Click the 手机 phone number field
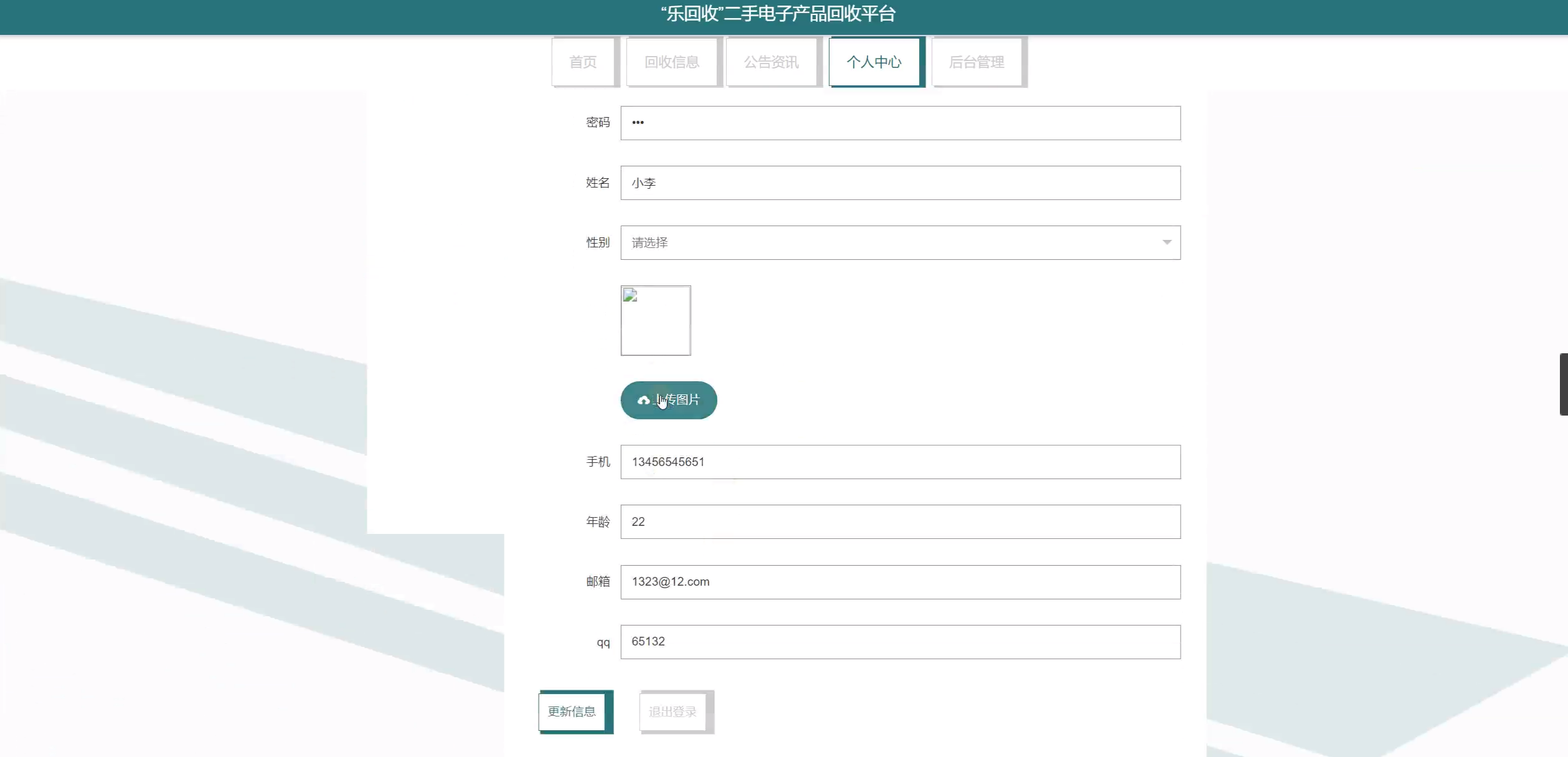Viewport: 1568px width, 757px height. tap(900, 462)
